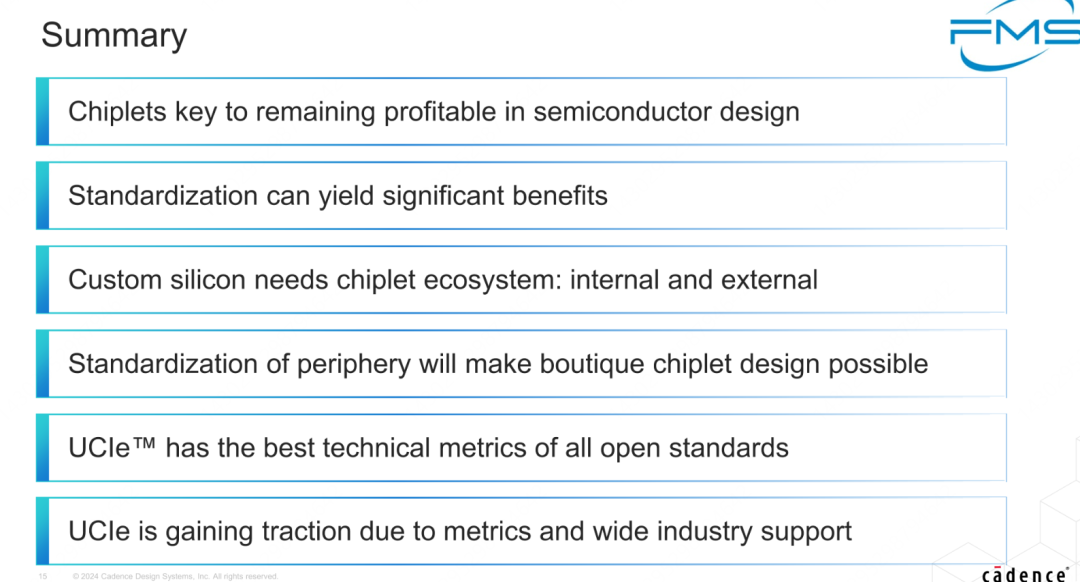Viewport: 1080px width, 582px height.
Task: Click the word 'profitable' in first bullet
Action: point(439,112)
